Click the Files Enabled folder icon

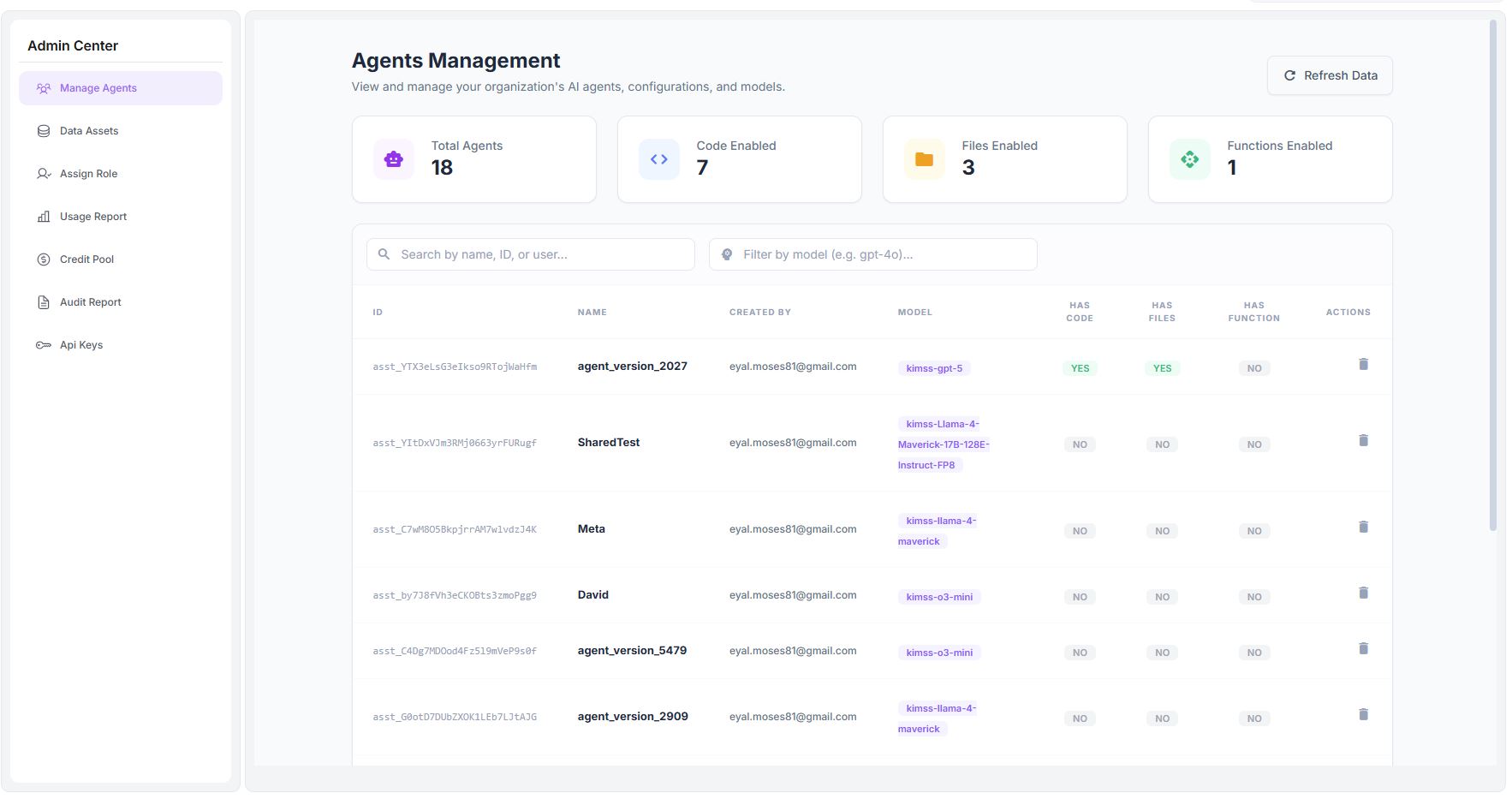pyautogui.click(x=923, y=158)
